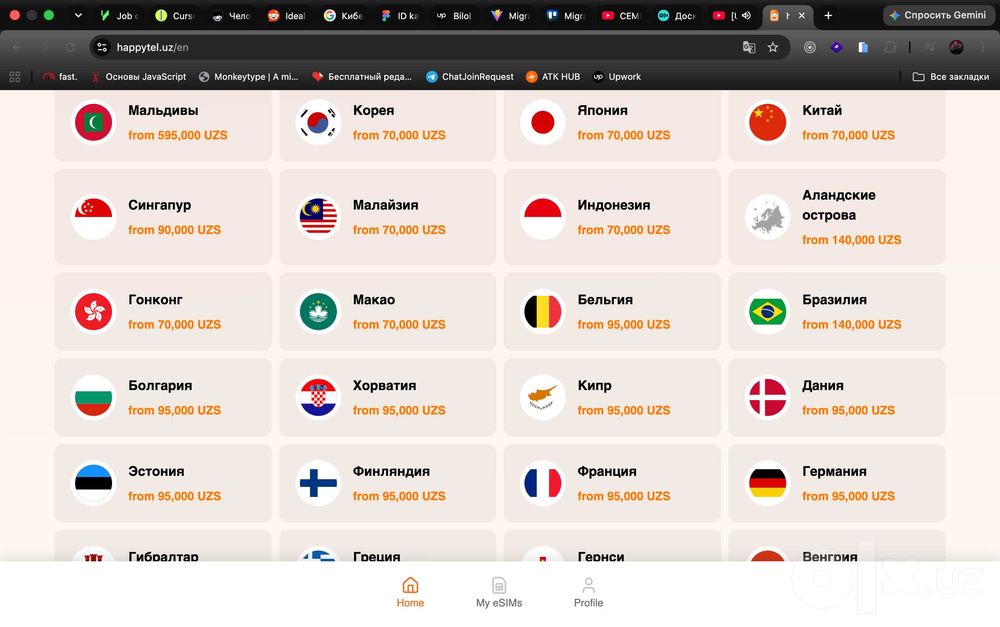Open the ATK HUB bookmark

pos(553,77)
